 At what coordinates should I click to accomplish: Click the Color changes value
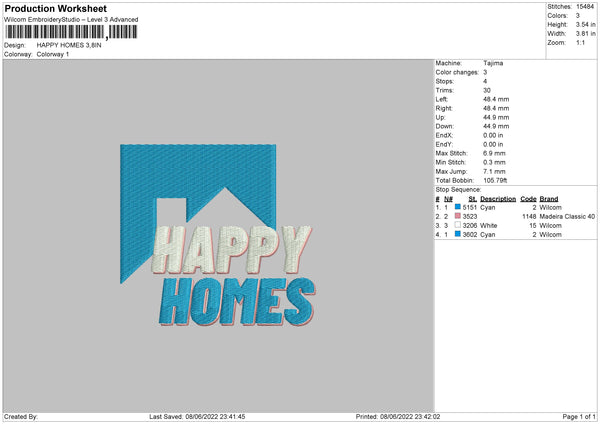485,72
